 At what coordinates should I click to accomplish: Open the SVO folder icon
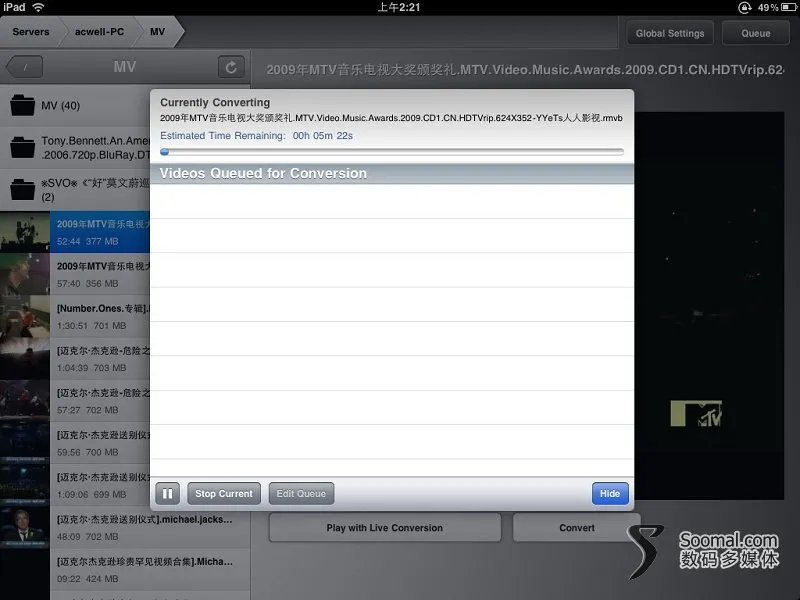[x=22, y=190]
